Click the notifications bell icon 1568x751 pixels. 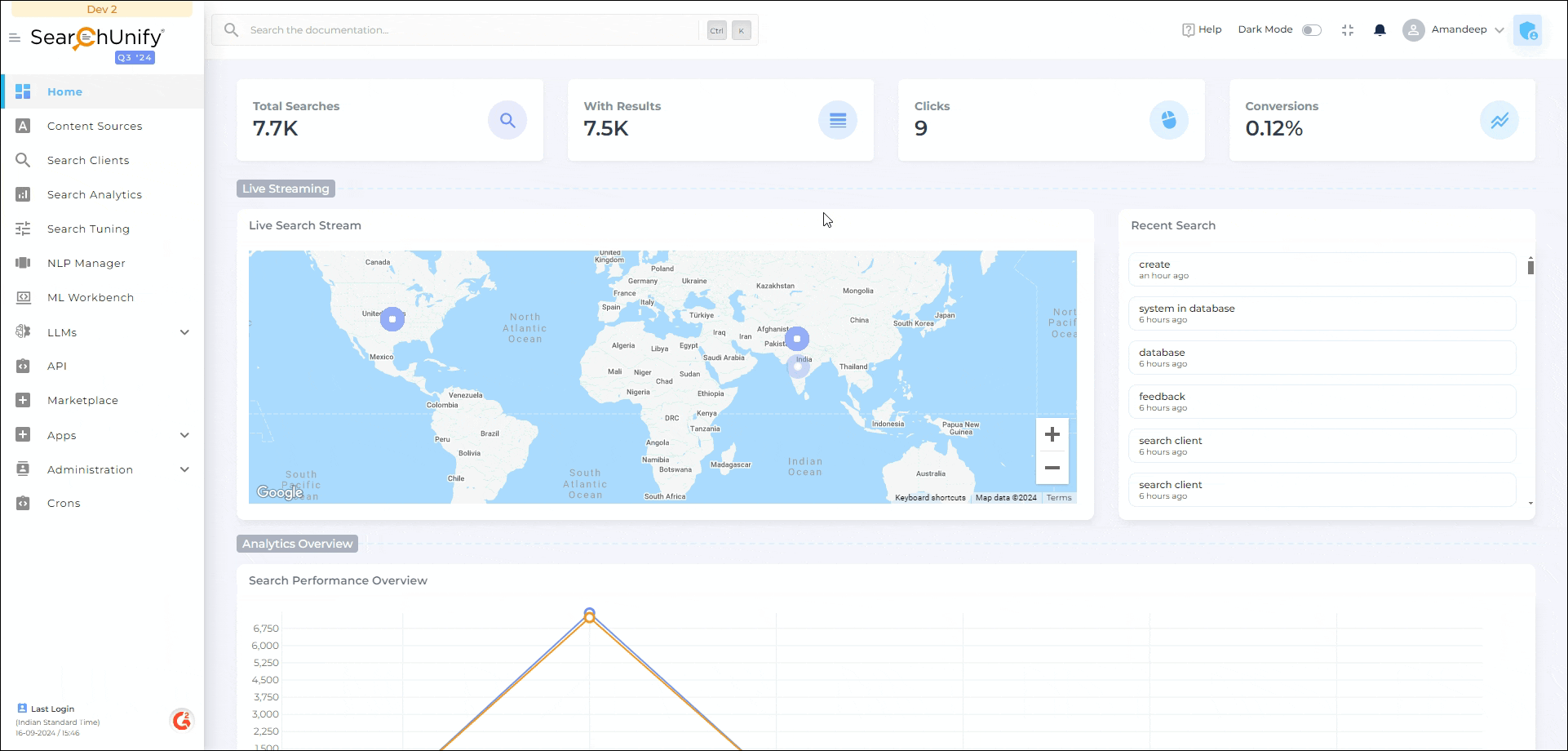click(1380, 30)
